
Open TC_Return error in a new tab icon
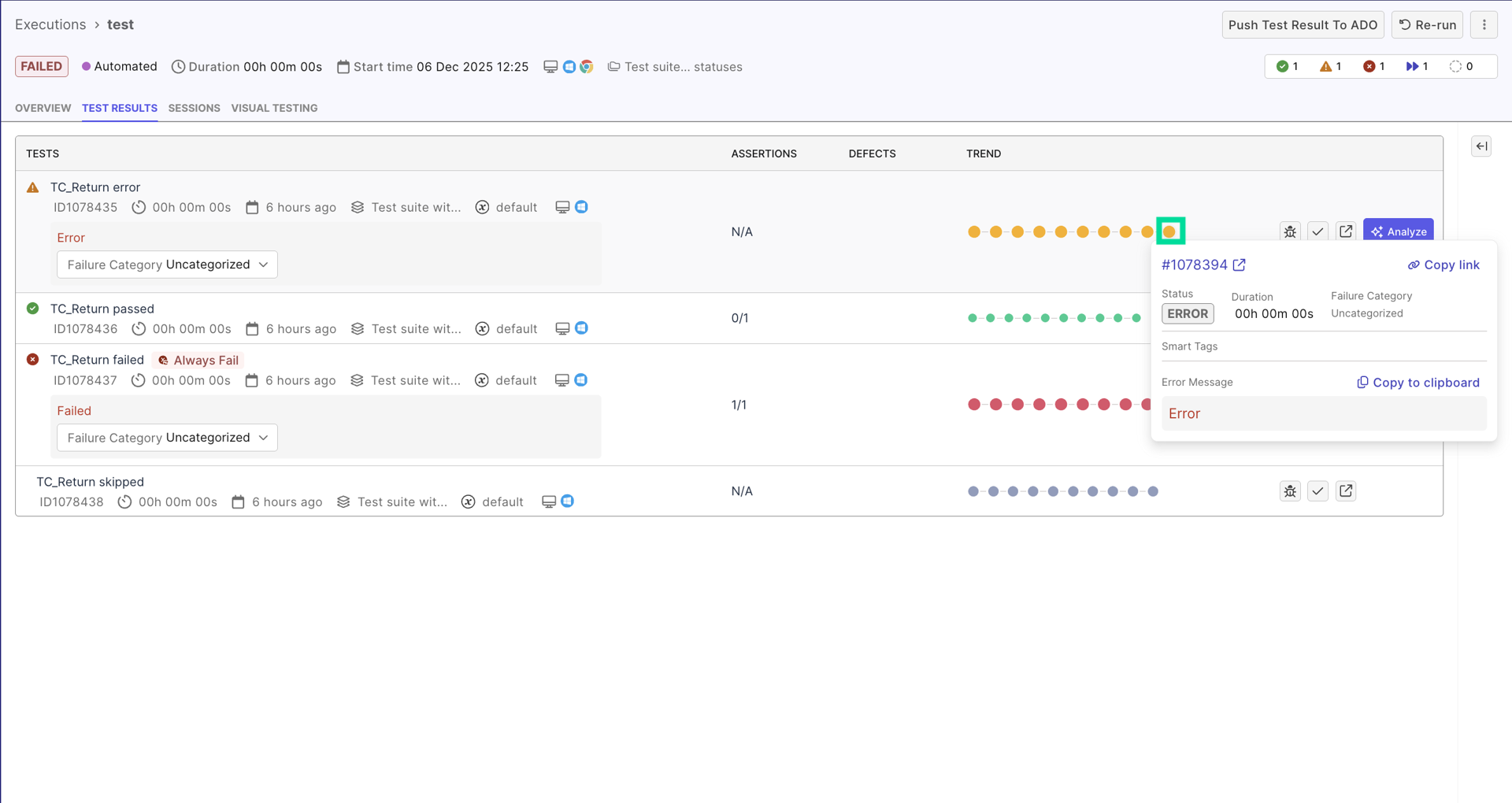[x=1346, y=231]
